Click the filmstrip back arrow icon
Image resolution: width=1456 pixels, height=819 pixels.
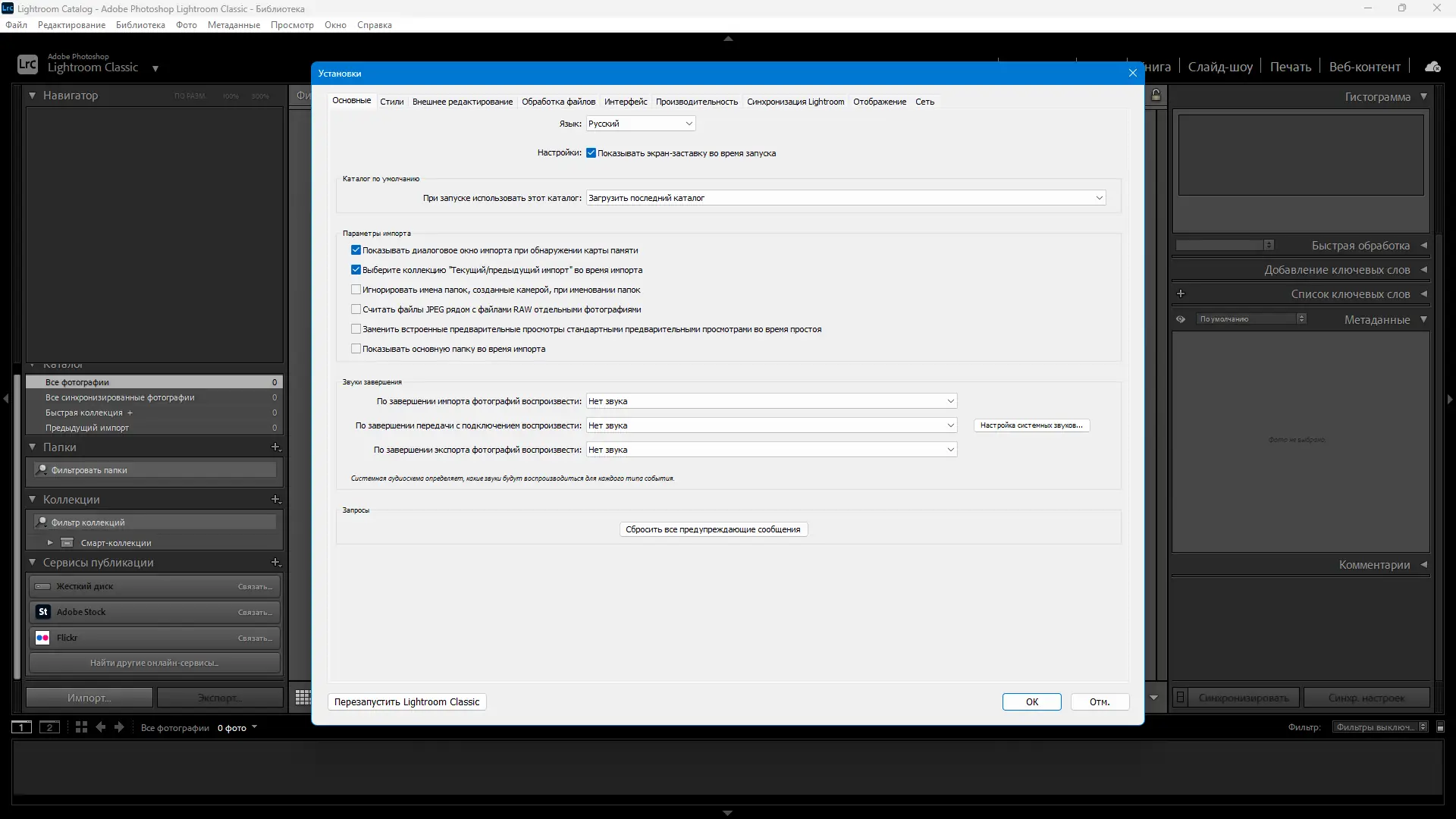coord(101,727)
